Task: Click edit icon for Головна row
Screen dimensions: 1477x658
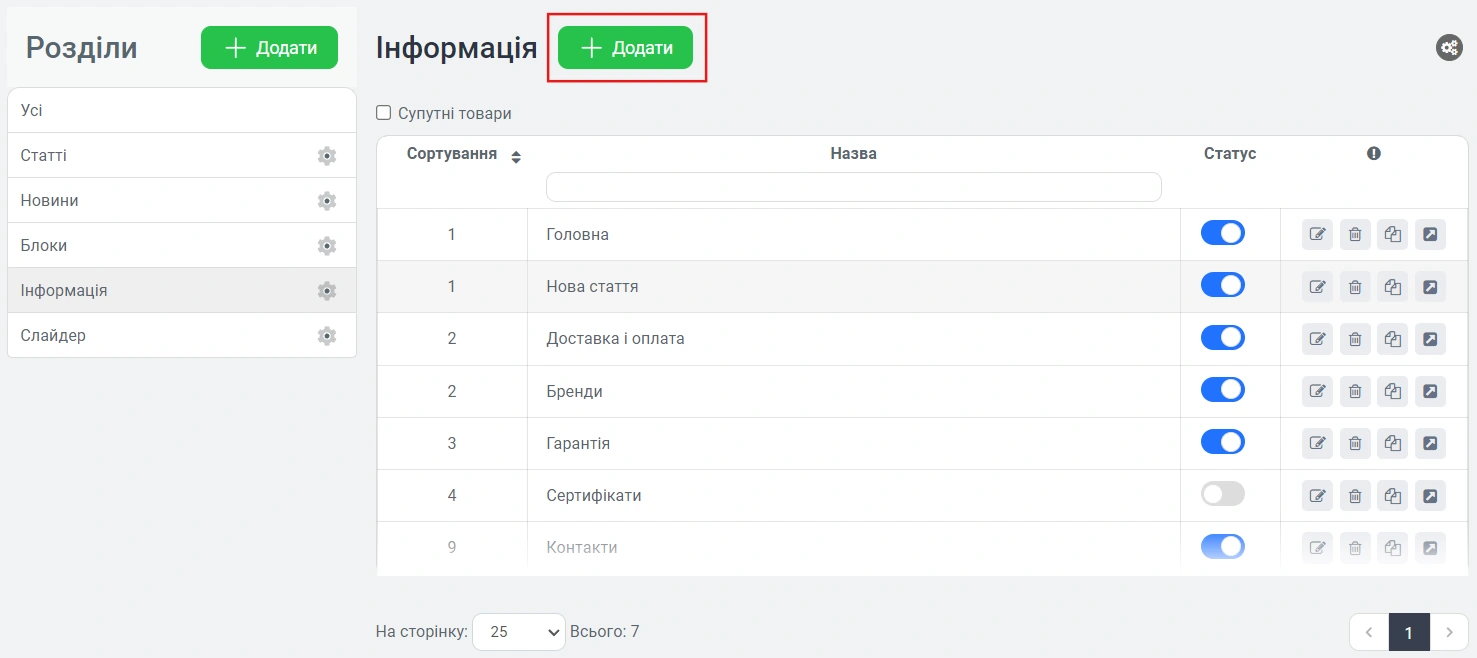Action: pos(1317,234)
